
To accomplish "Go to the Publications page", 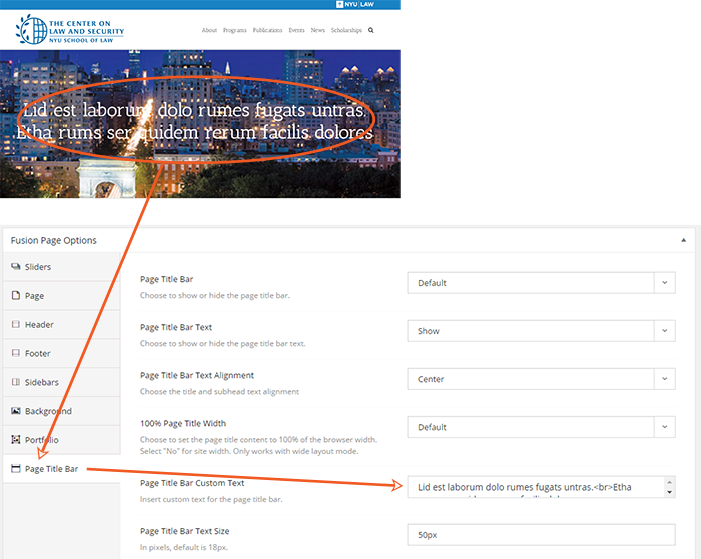I will click(x=267, y=30).
